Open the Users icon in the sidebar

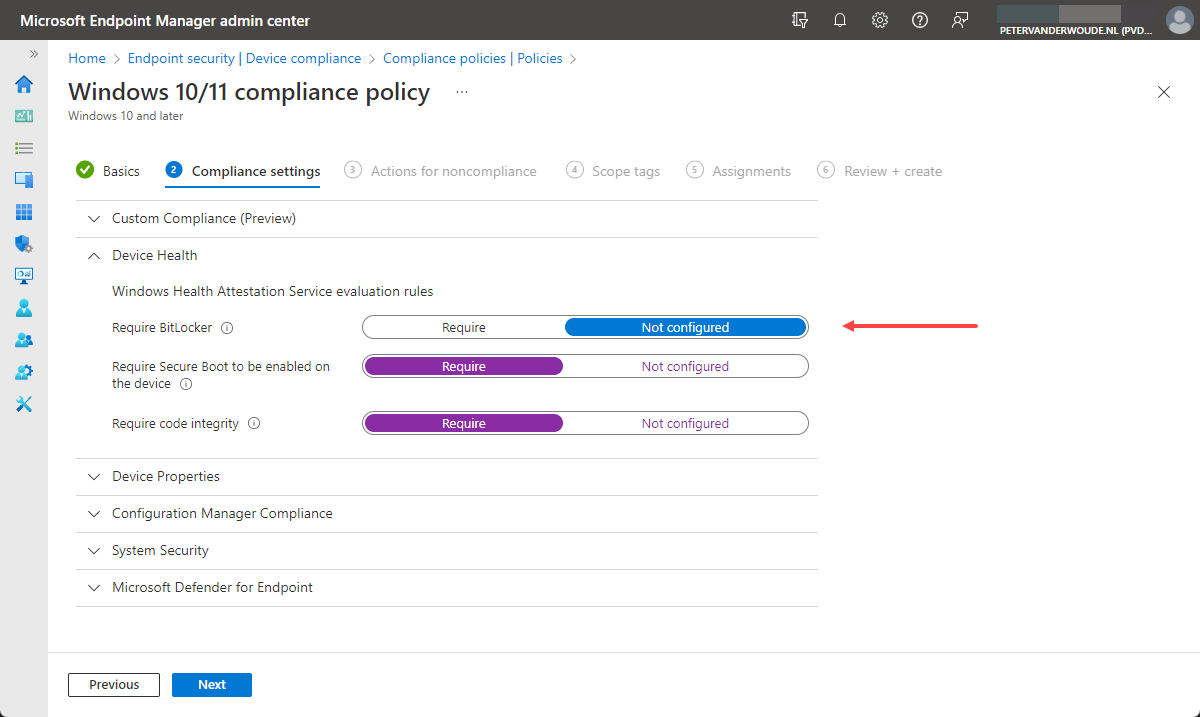tap(23, 308)
